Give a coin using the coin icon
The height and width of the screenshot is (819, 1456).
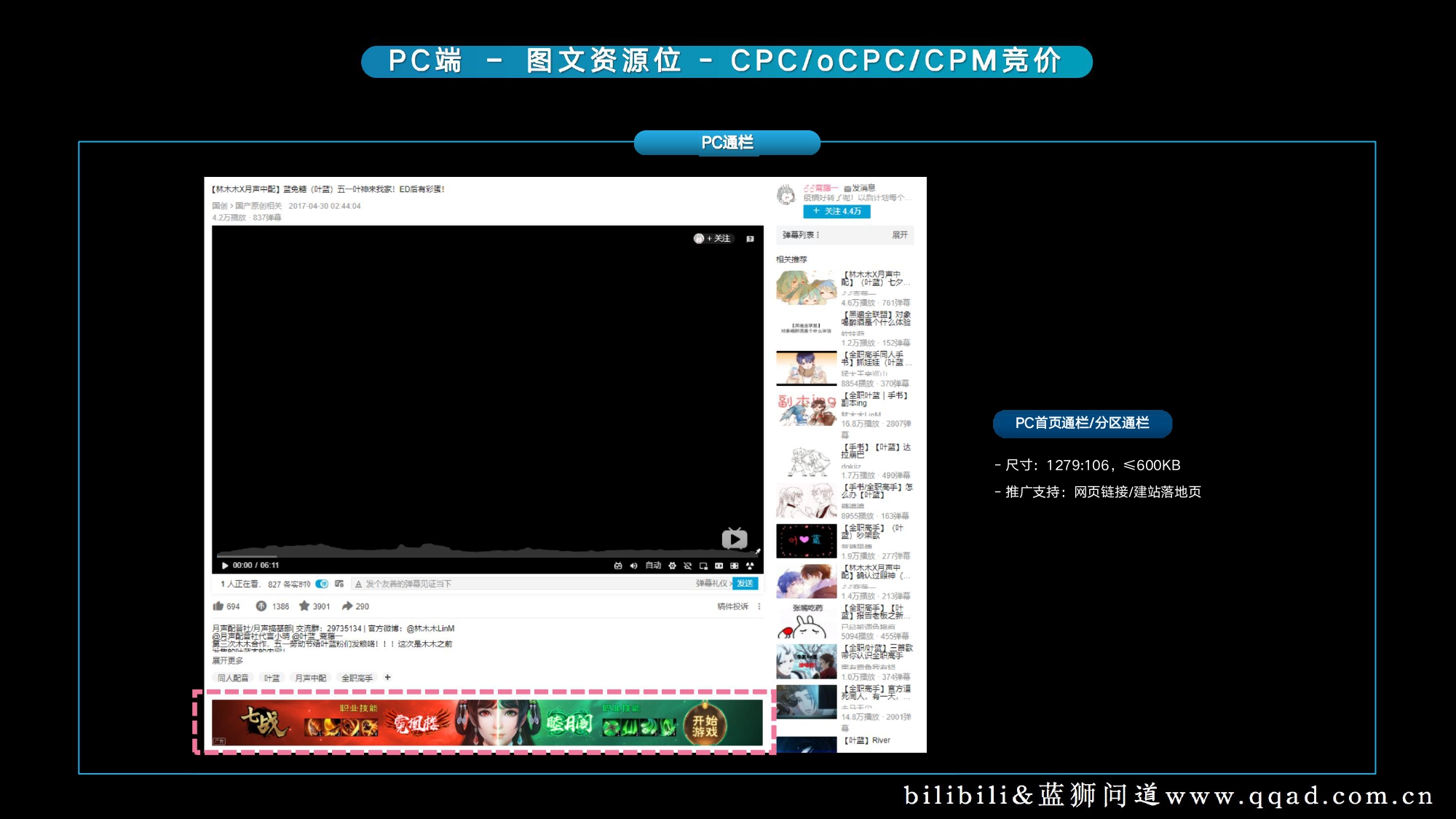pyautogui.click(x=260, y=606)
